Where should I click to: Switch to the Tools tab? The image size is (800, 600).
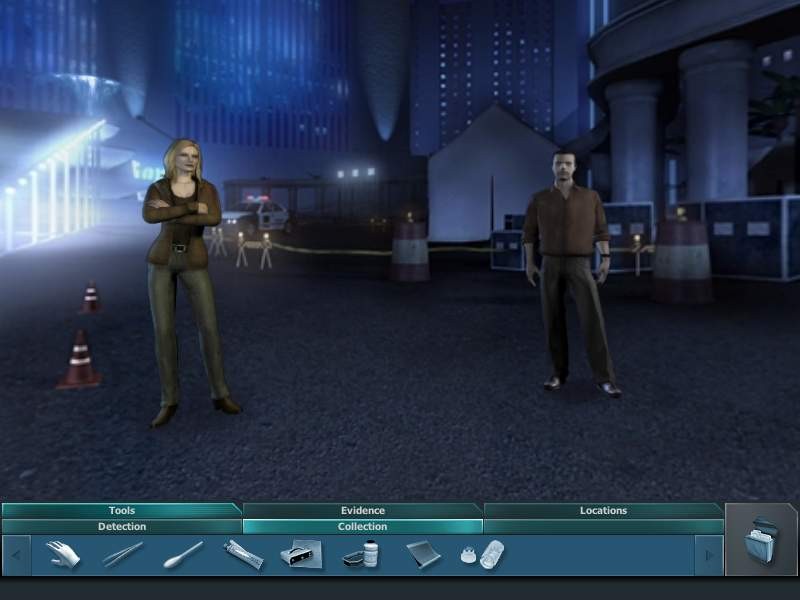click(x=121, y=510)
